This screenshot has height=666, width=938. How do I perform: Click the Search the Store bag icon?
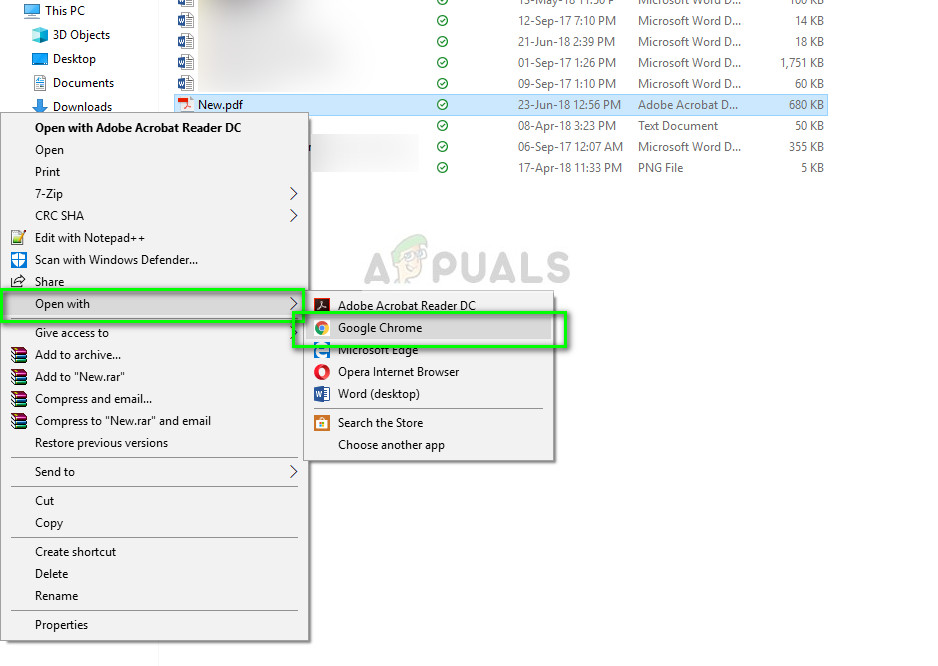pos(322,423)
